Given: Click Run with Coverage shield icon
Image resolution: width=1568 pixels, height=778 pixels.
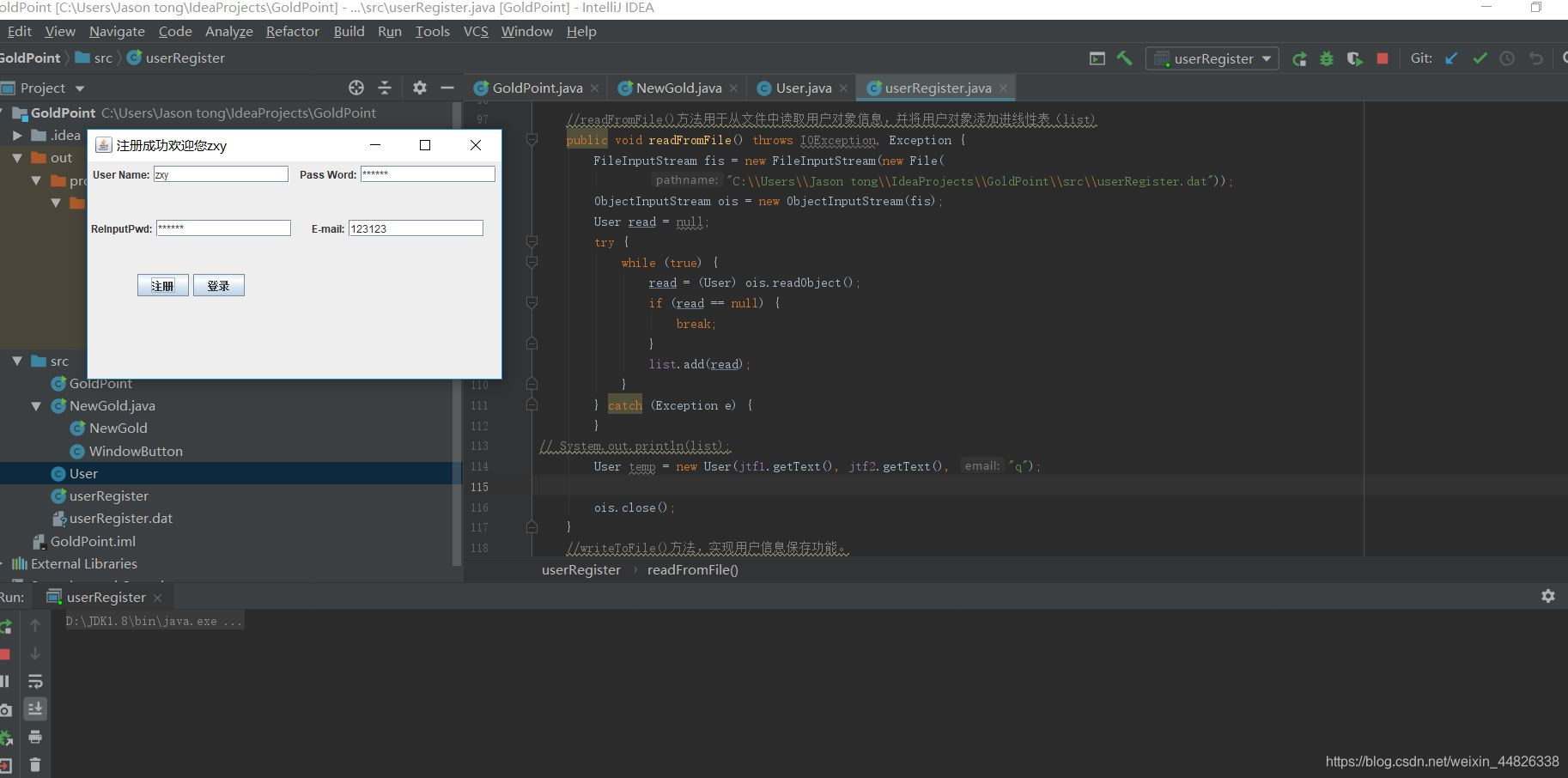Looking at the screenshot, I should tap(1354, 58).
